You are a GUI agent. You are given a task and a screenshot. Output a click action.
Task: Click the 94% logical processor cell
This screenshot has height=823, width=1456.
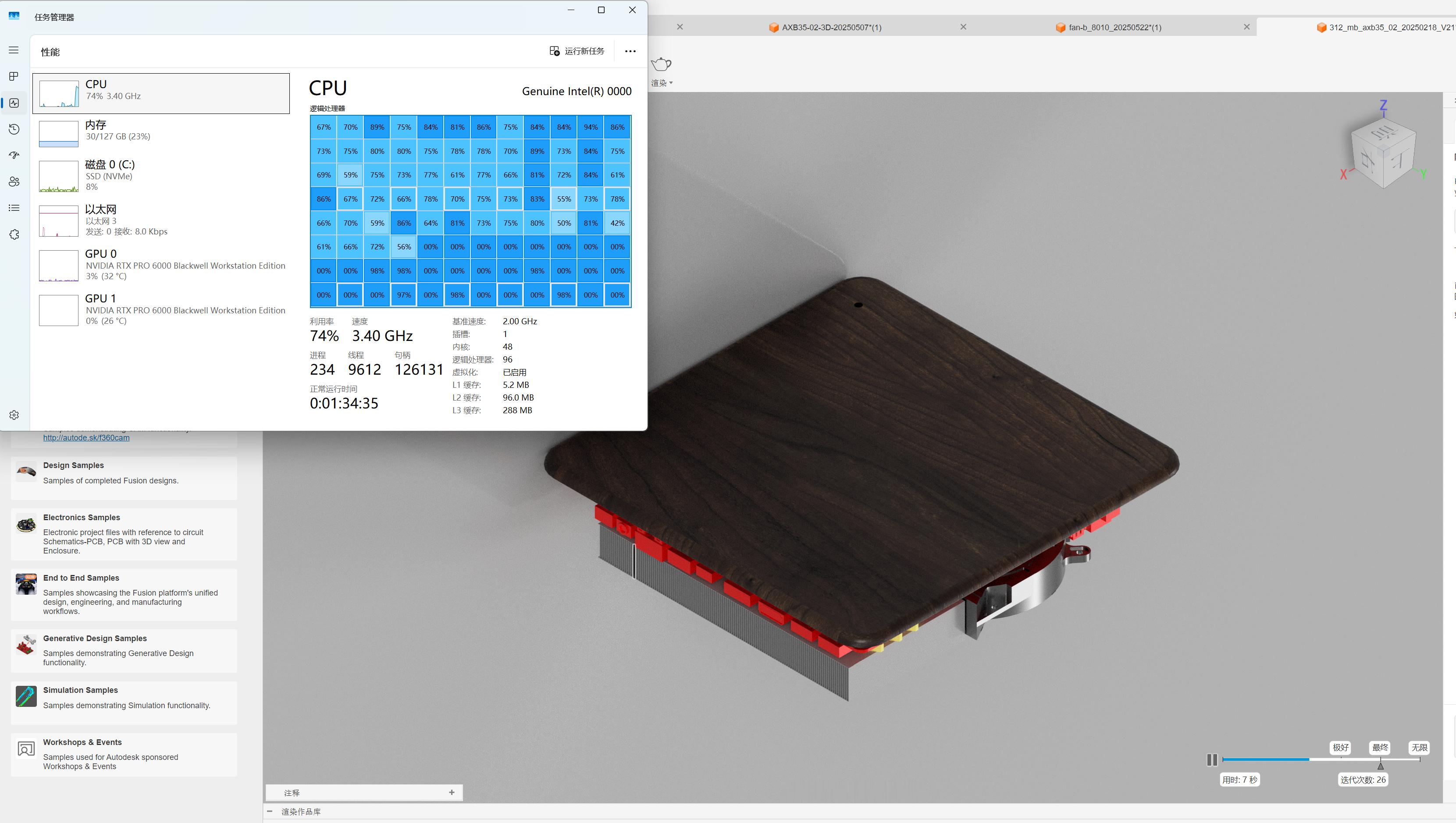click(590, 127)
